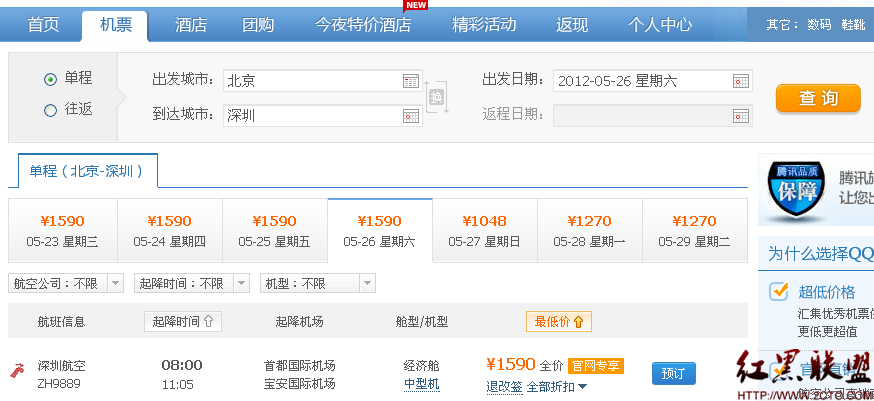Open the arrival city picker icon

pyautogui.click(x=411, y=116)
